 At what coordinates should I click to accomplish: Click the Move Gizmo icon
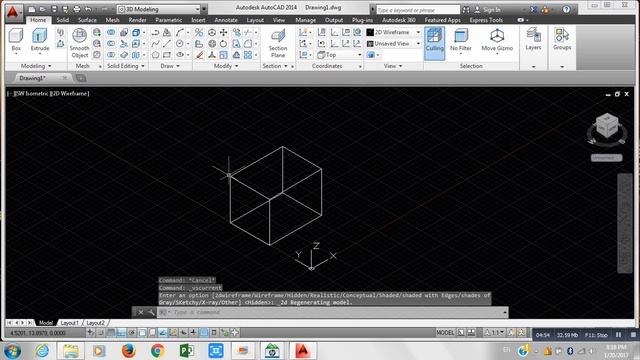coord(497,41)
